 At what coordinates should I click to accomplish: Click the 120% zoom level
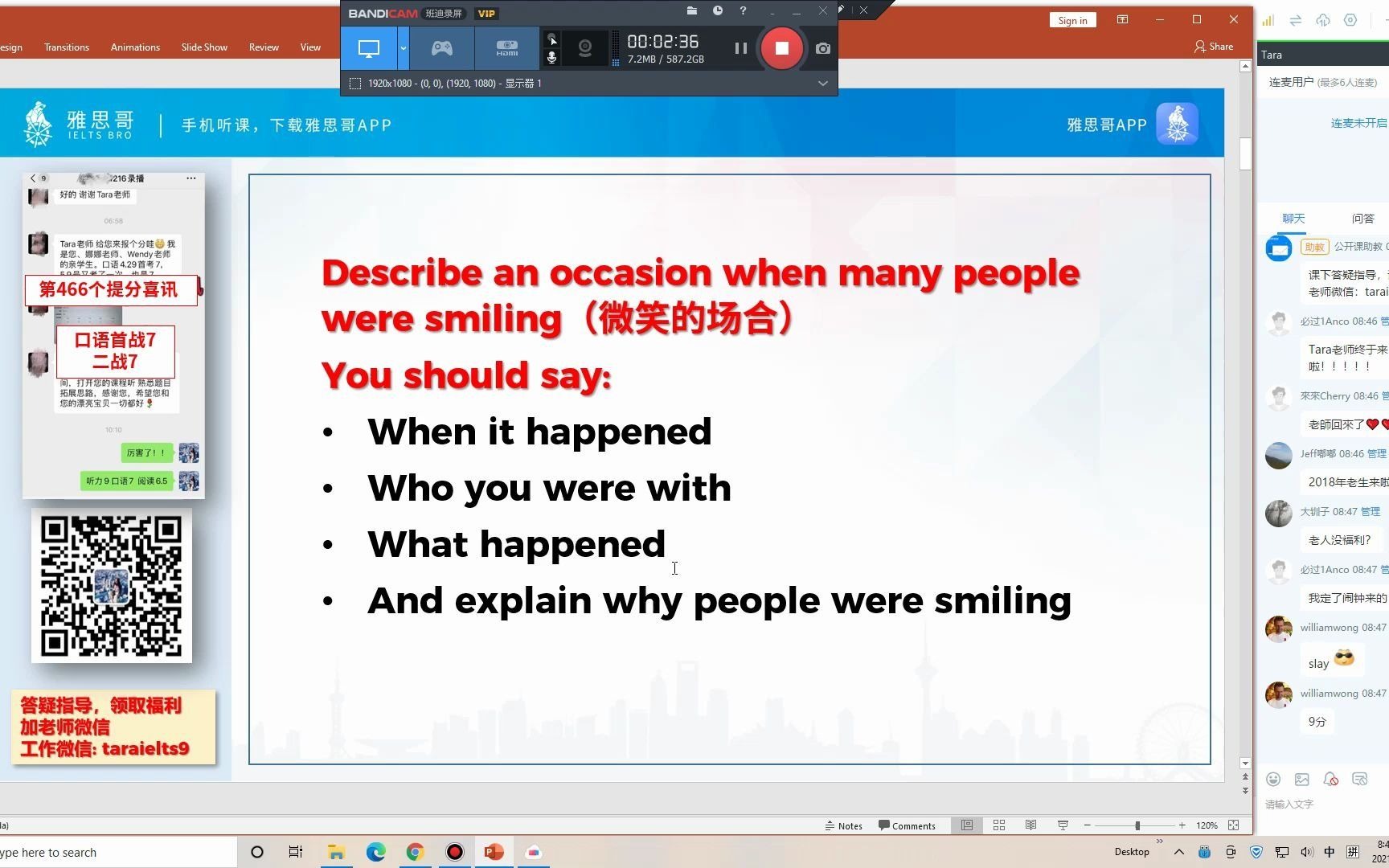pos(1206,825)
